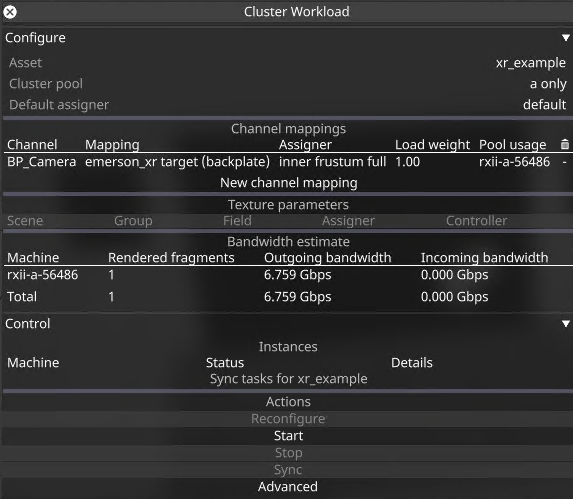
Task: Collapse the Control section arrow
Action: pyautogui.click(x=566, y=324)
